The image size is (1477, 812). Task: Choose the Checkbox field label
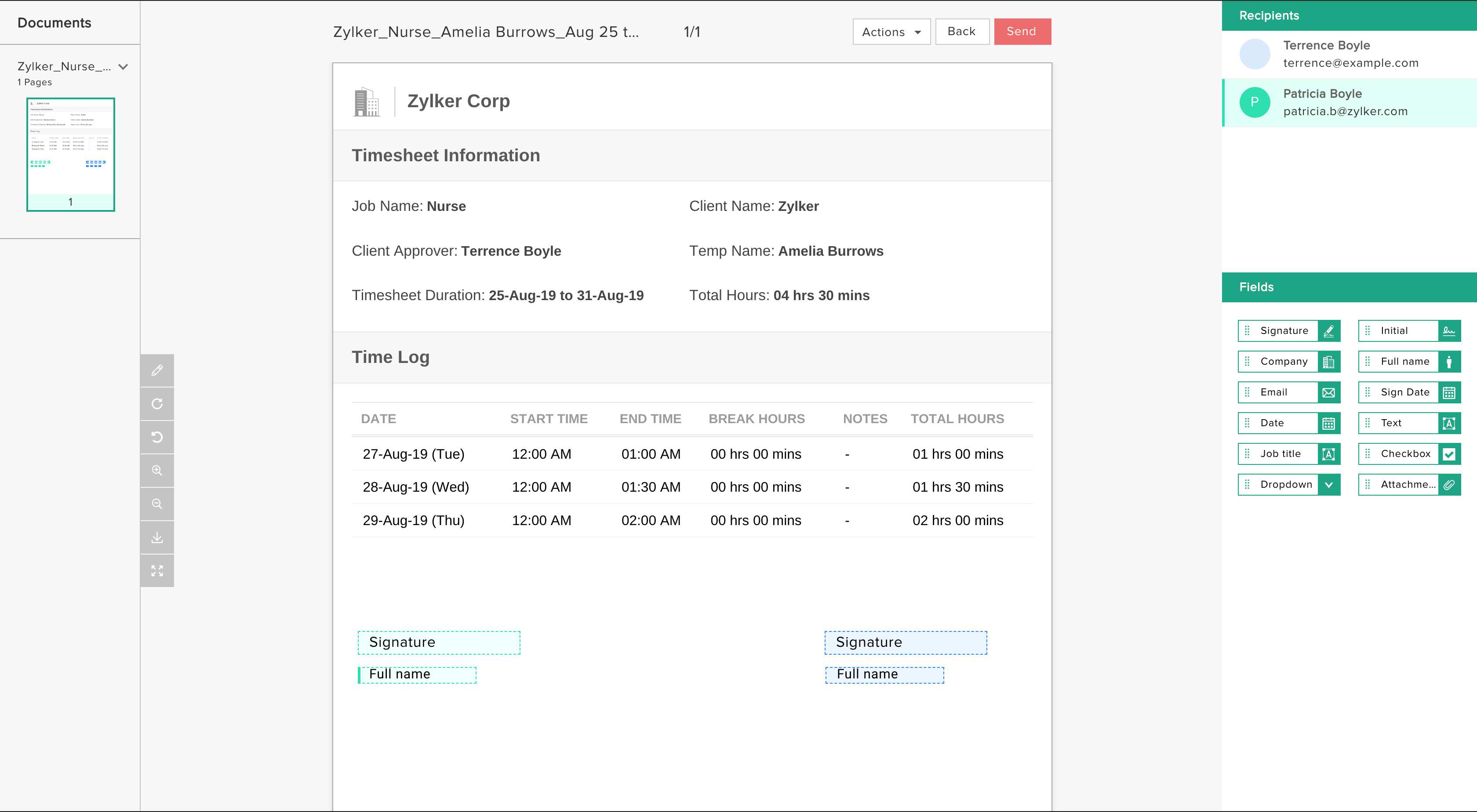(x=1405, y=454)
